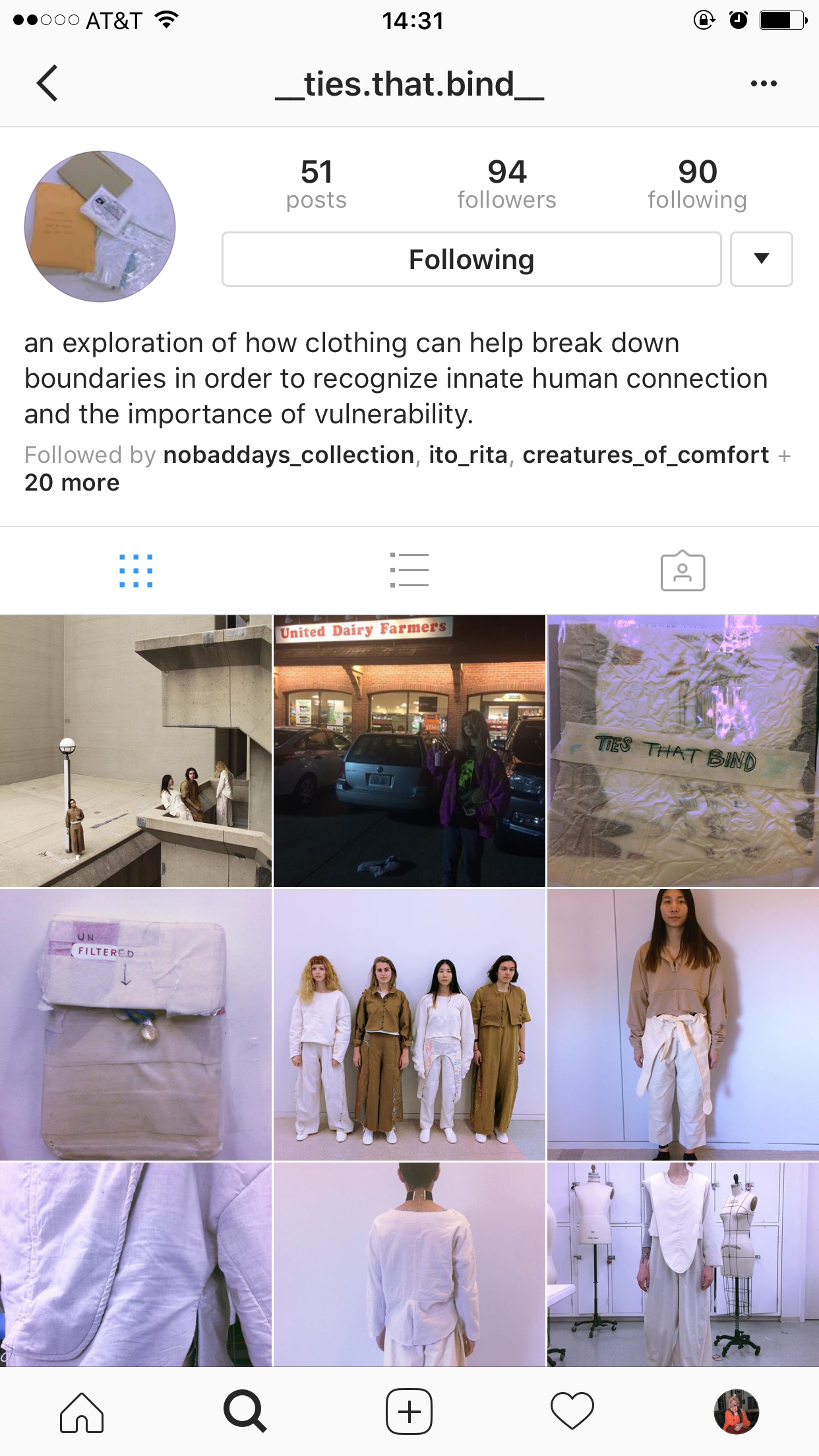
Task: Open the heart activity icon
Action: (x=572, y=1412)
